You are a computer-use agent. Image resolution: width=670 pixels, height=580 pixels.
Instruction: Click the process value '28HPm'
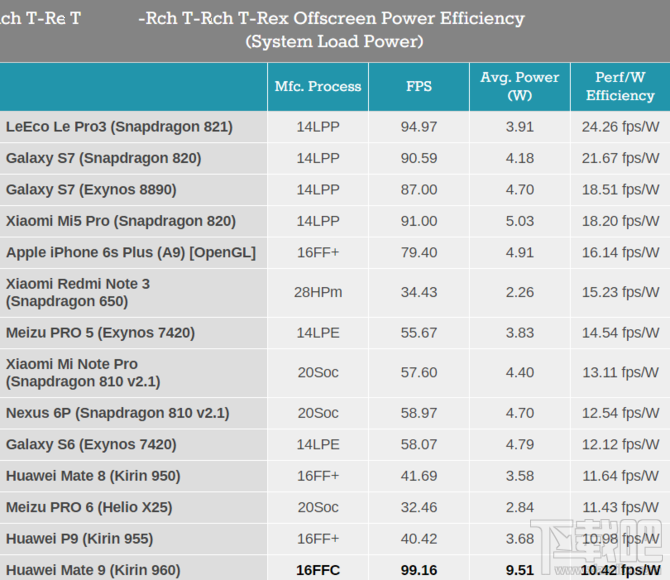(x=318, y=292)
